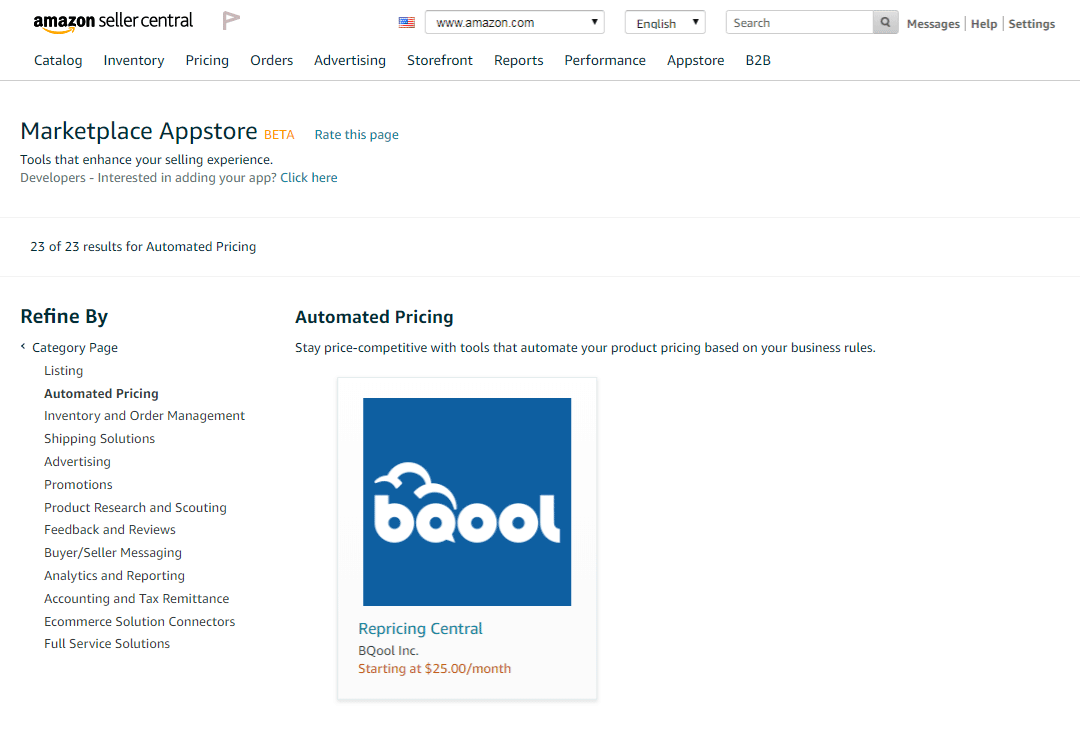Select the Automated Pricing category
Screen dimensions: 1080x730
[101, 393]
